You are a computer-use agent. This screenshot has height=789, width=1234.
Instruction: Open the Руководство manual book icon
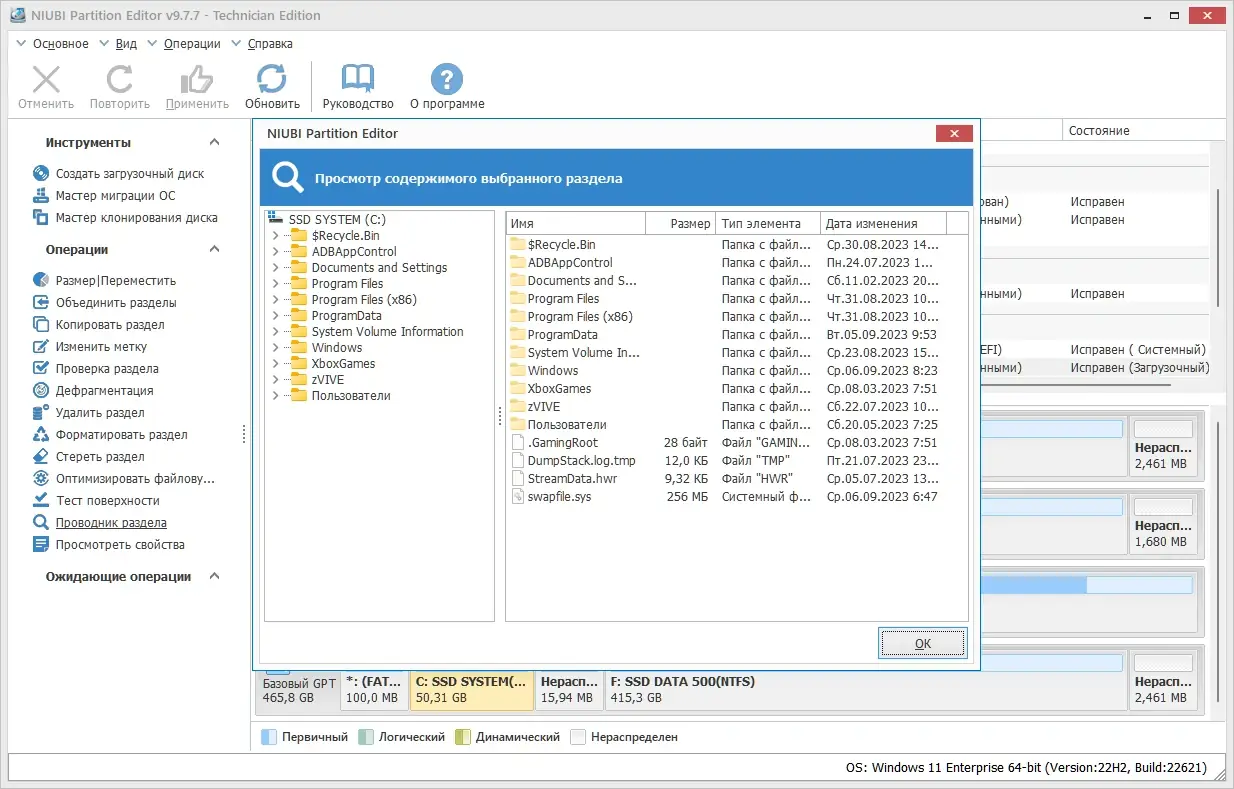pos(358,79)
